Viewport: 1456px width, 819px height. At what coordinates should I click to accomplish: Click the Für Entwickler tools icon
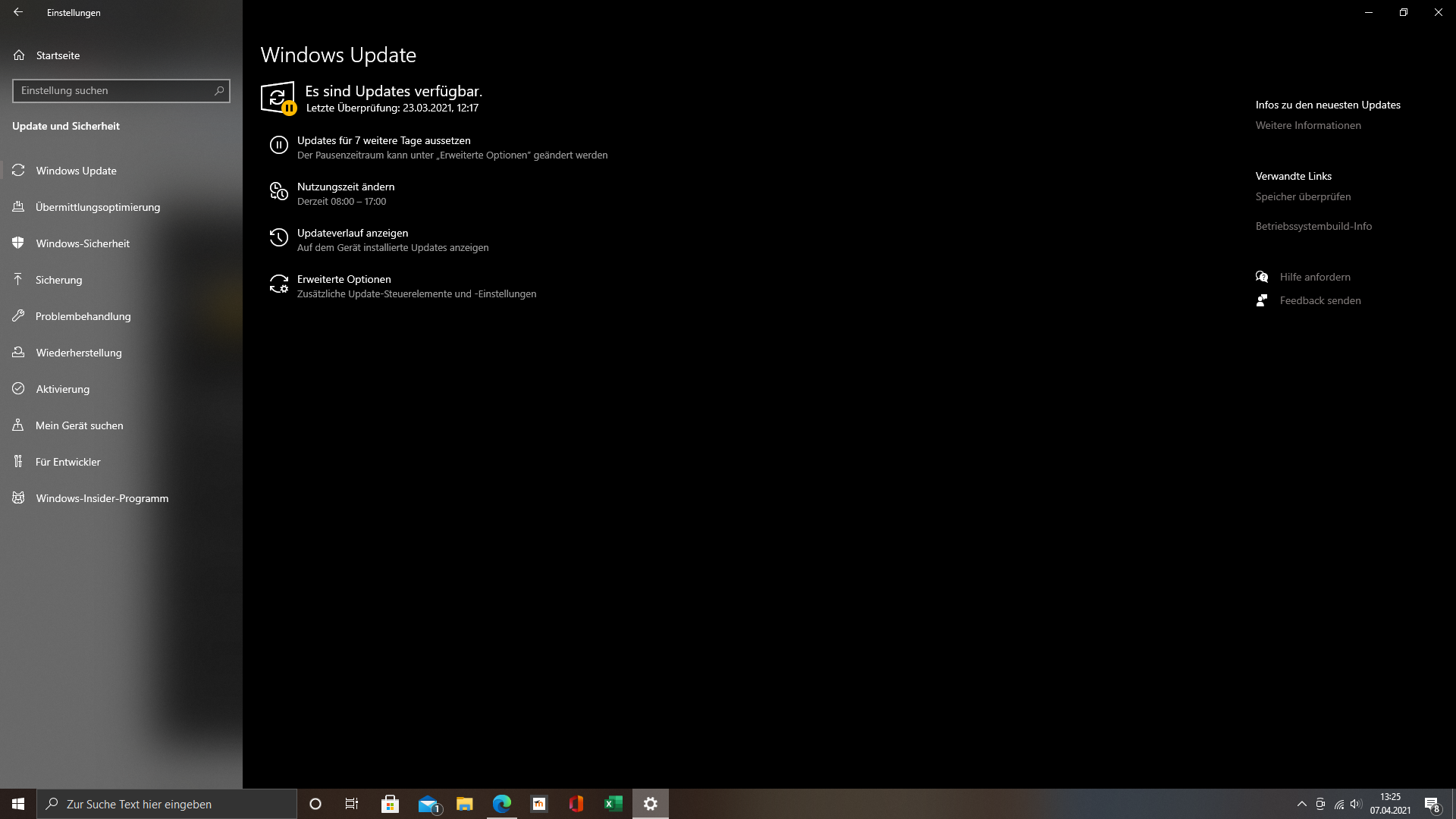tap(18, 461)
